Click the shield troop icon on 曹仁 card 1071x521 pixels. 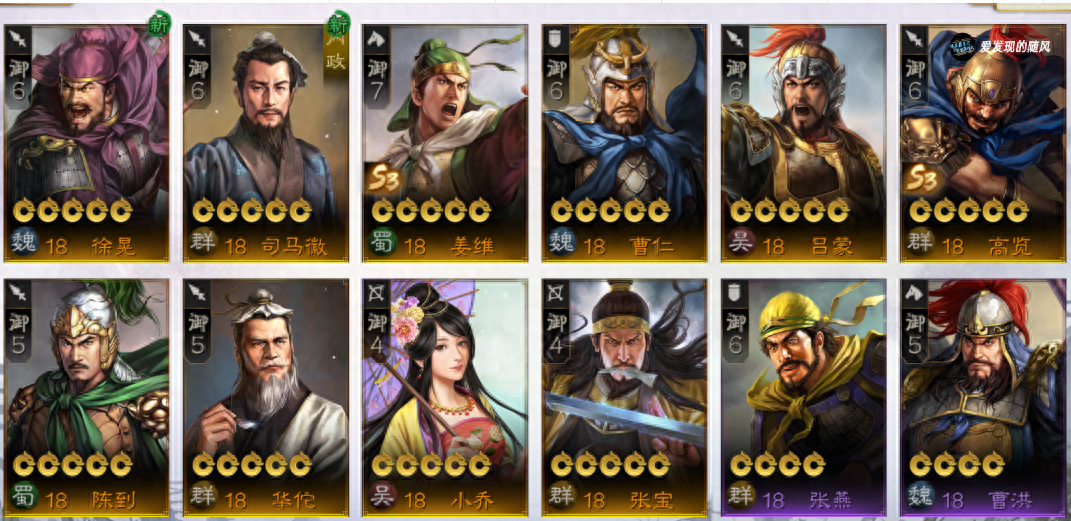(x=555, y=38)
